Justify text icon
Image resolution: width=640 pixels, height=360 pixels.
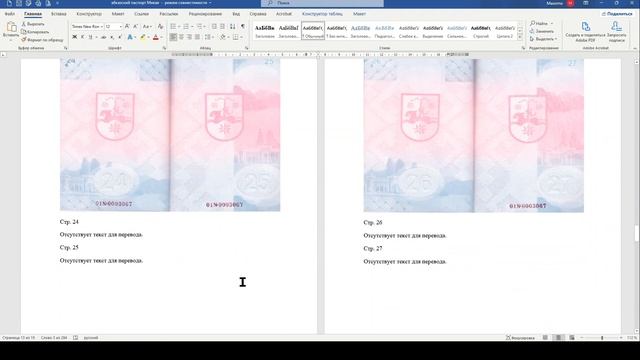(198, 37)
